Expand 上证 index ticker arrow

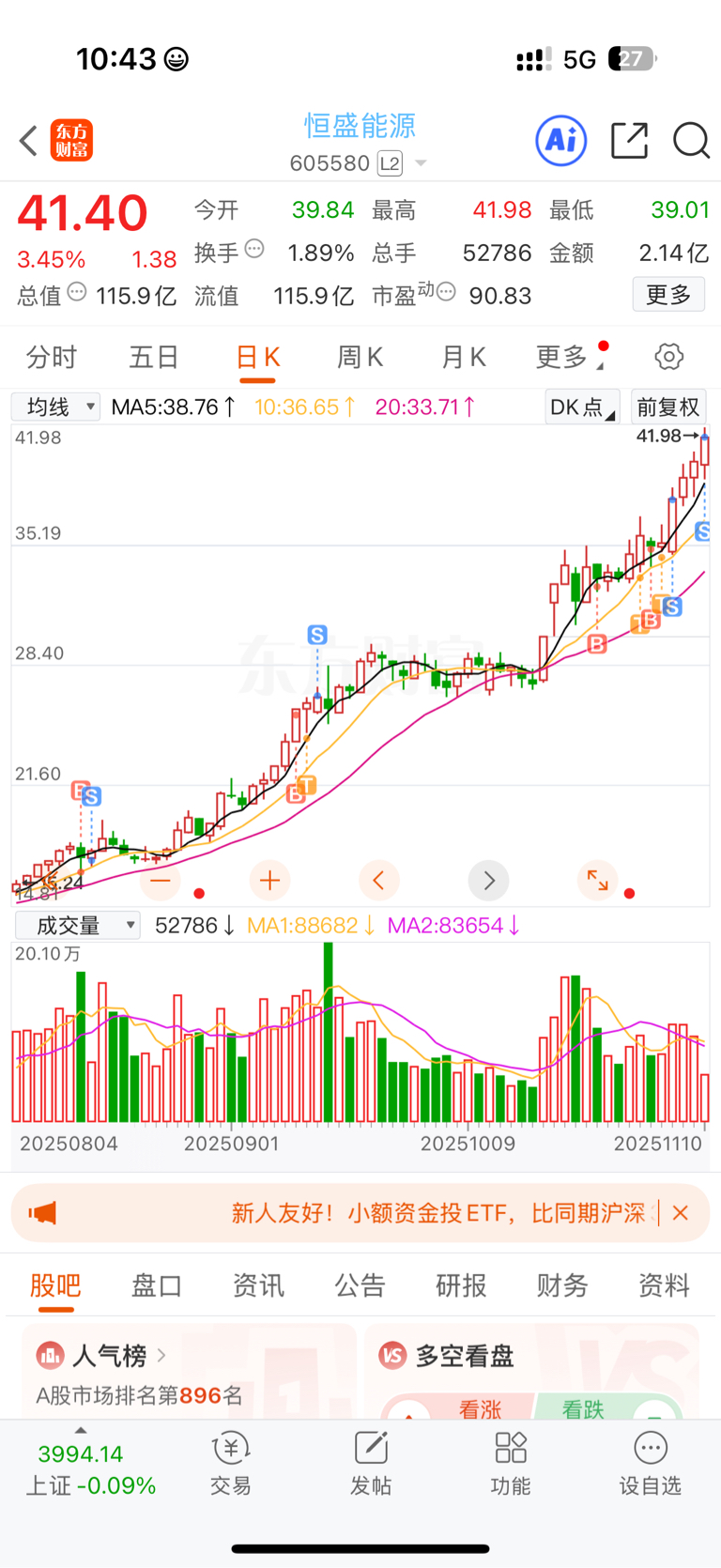click(x=81, y=1430)
